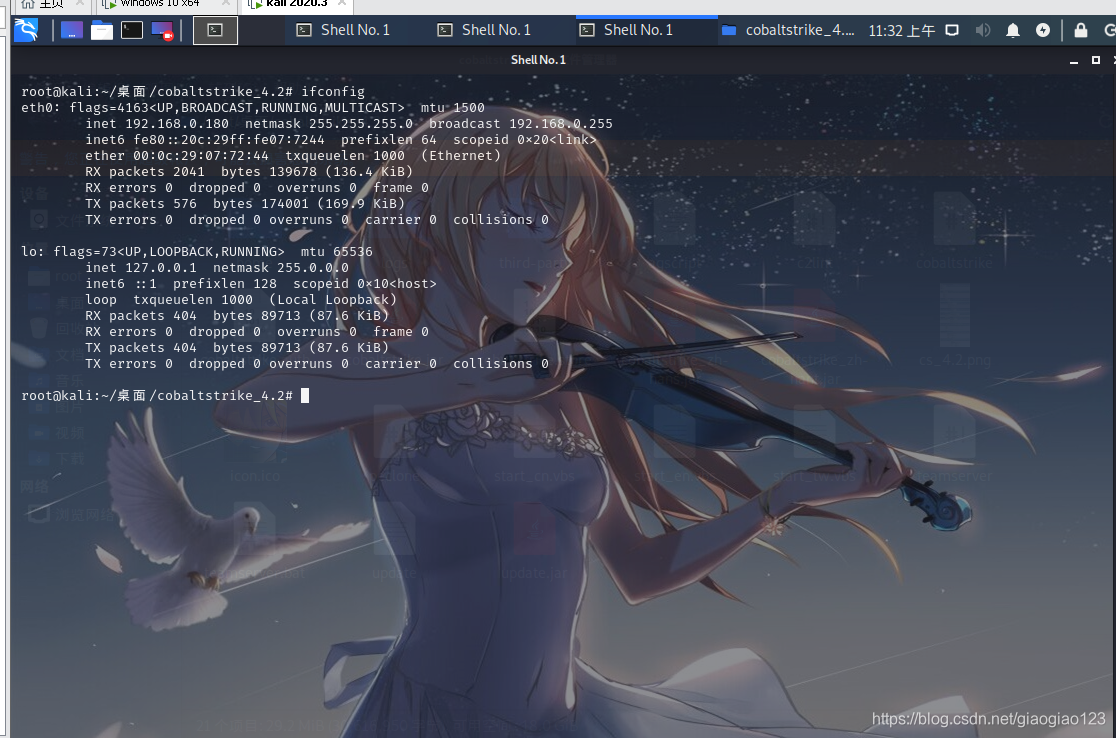Click the Shell No.1 terminal title bar
The width and height of the screenshot is (1116, 738).
pos(538,60)
